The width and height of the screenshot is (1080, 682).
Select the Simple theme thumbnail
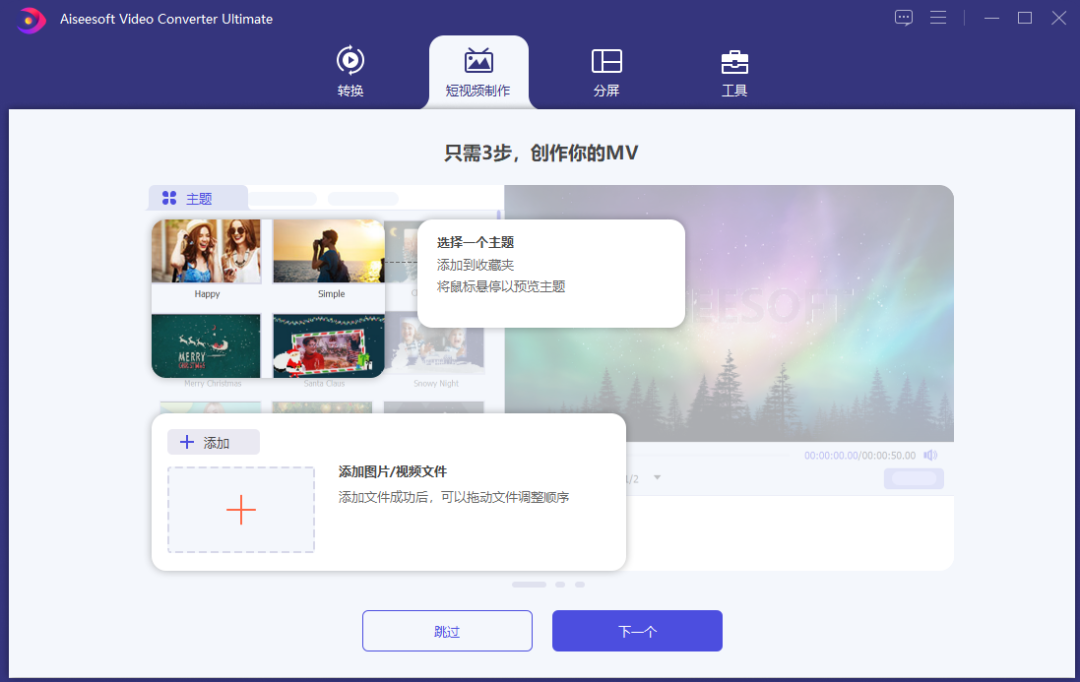329,251
